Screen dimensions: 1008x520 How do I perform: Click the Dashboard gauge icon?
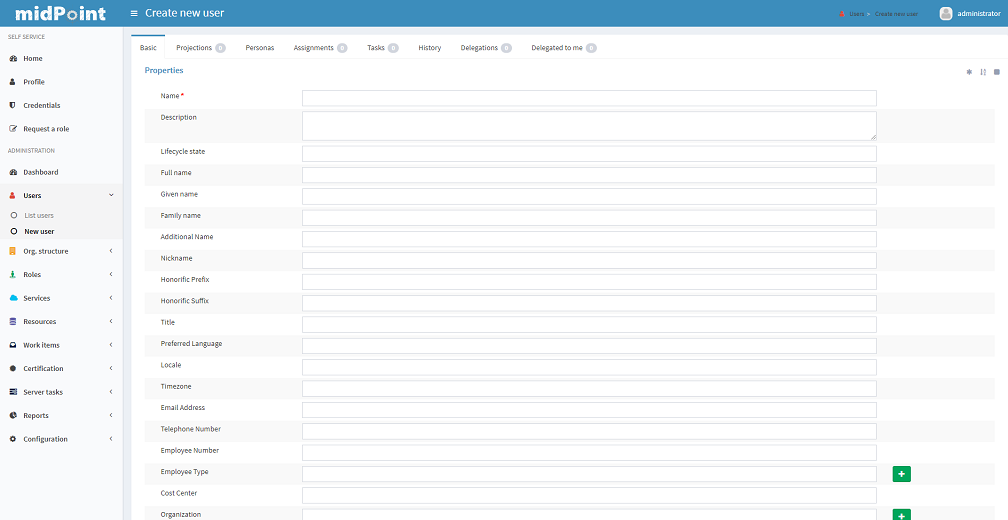[13, 172]
